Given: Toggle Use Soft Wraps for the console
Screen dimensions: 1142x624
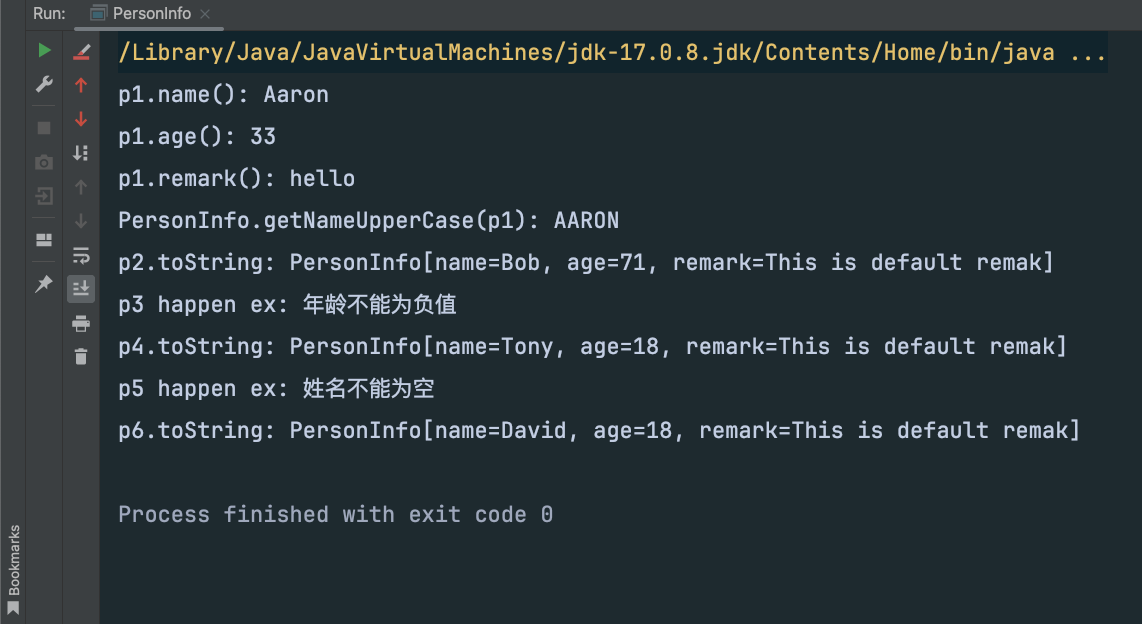Looking at the screenshot, I should pos(80,255).
